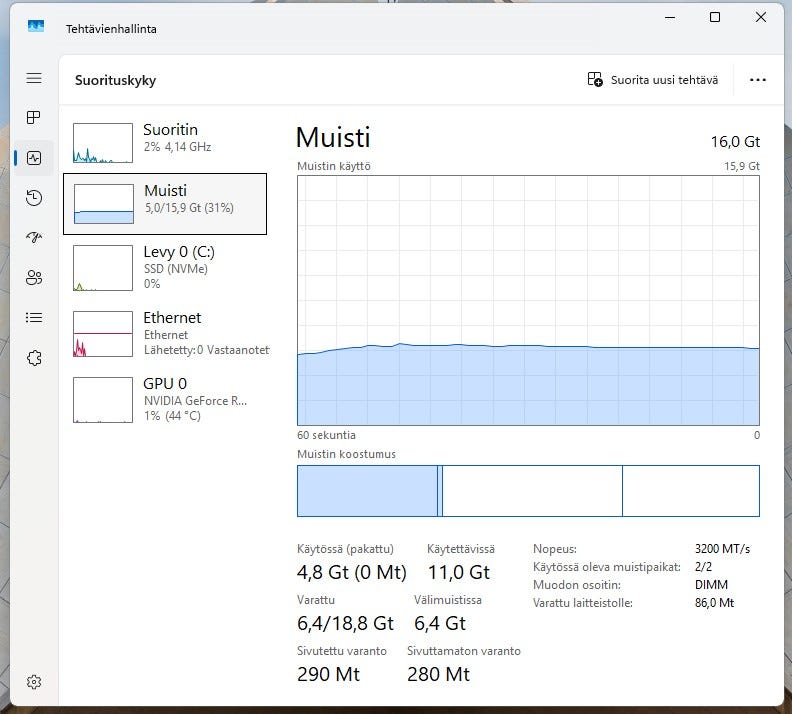Show the Details list page icon
Viewport: 792px width, 714px height.
click(x=34, y=318)
